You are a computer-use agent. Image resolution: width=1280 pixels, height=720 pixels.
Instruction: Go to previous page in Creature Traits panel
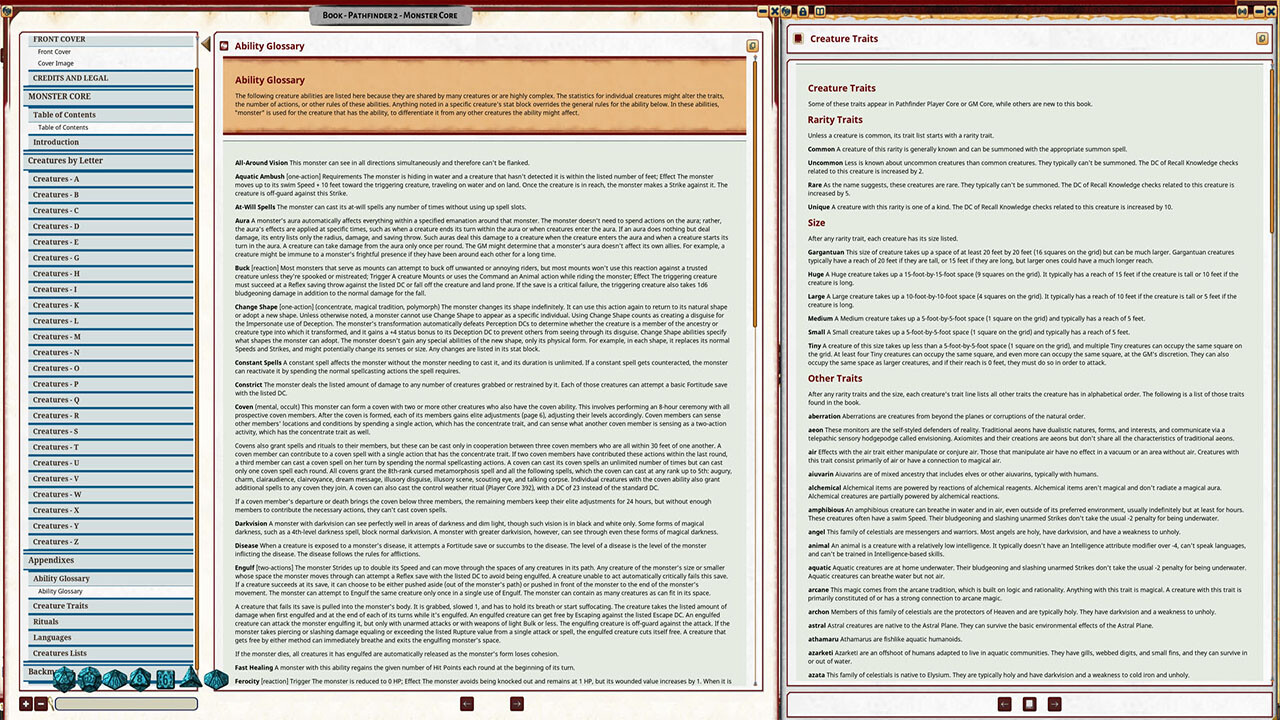tap(1005, 704)
